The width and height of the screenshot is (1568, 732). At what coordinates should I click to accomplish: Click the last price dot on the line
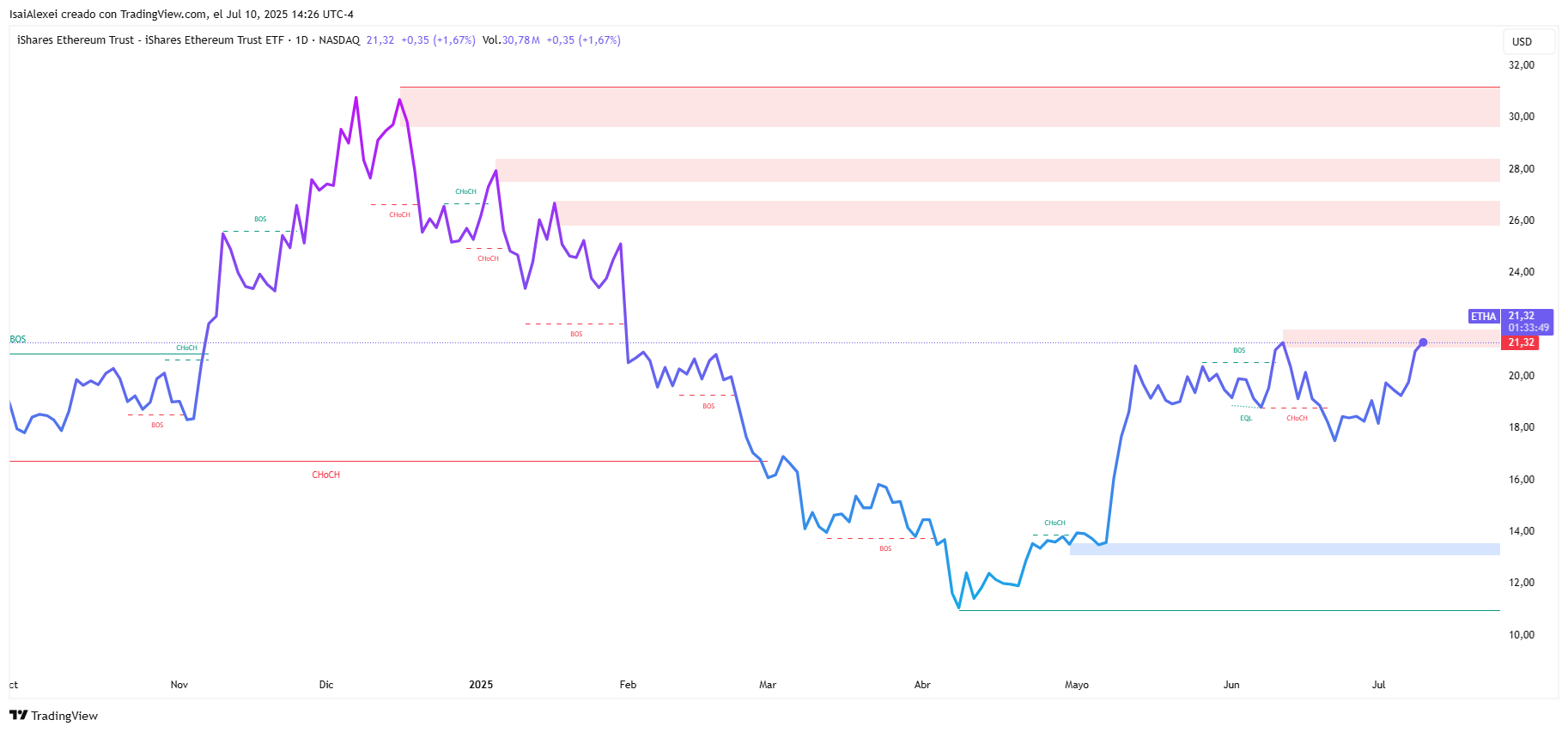pyautogui.click(x=1423, y=342)
